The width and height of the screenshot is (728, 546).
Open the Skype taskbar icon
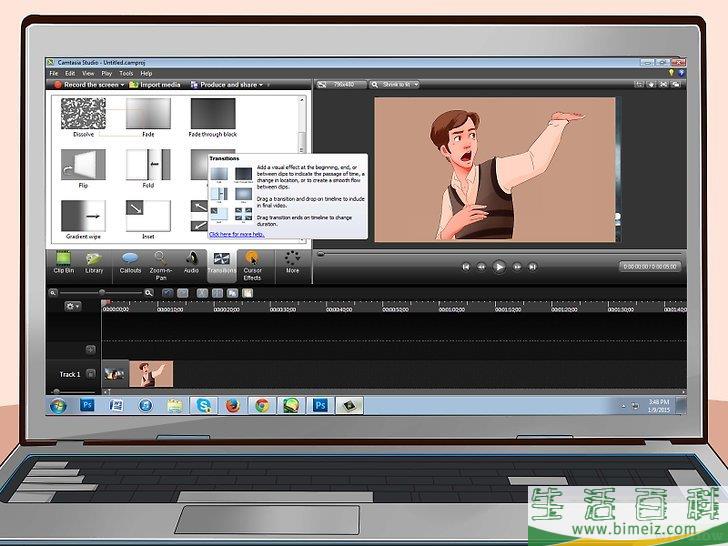coord(203,406)
